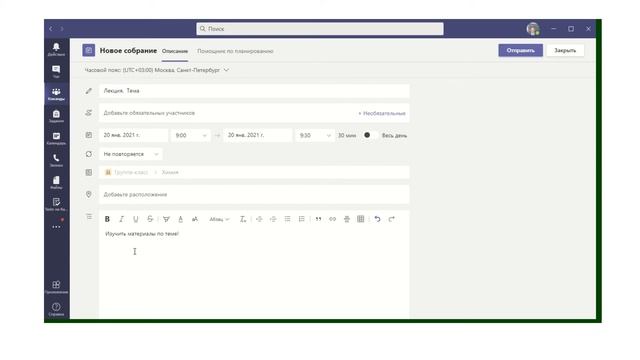The width and height of the screenshot is (640, 360).
Task: Go forward with the navigation arrow
Action: (x=62, y=29)
